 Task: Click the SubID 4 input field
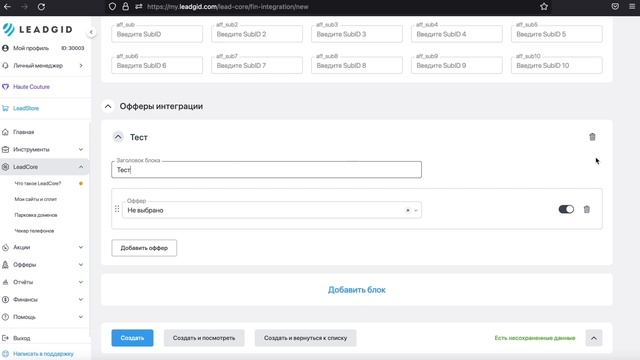tap(457, 34)
